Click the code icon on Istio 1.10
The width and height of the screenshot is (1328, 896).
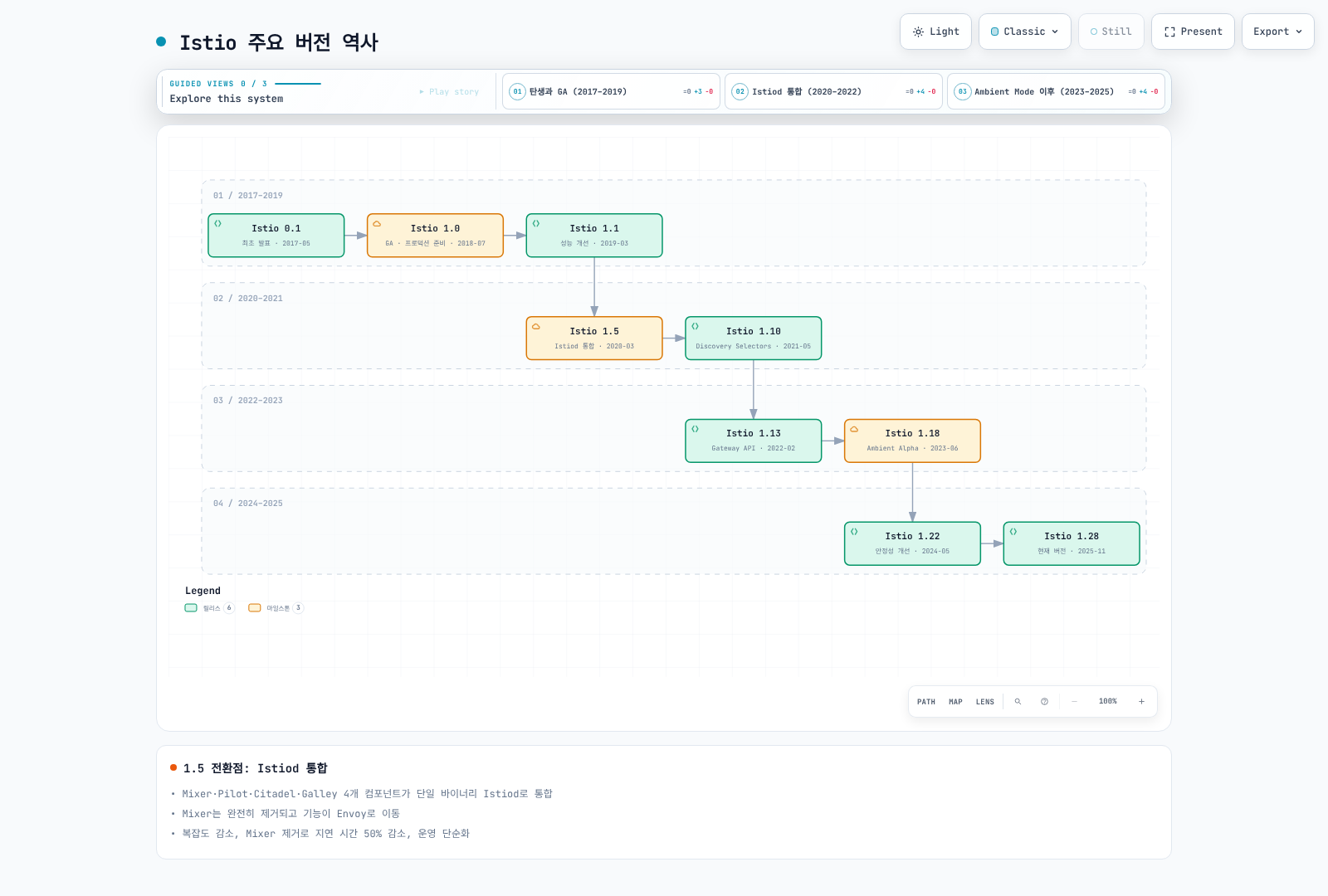point(696,326)
